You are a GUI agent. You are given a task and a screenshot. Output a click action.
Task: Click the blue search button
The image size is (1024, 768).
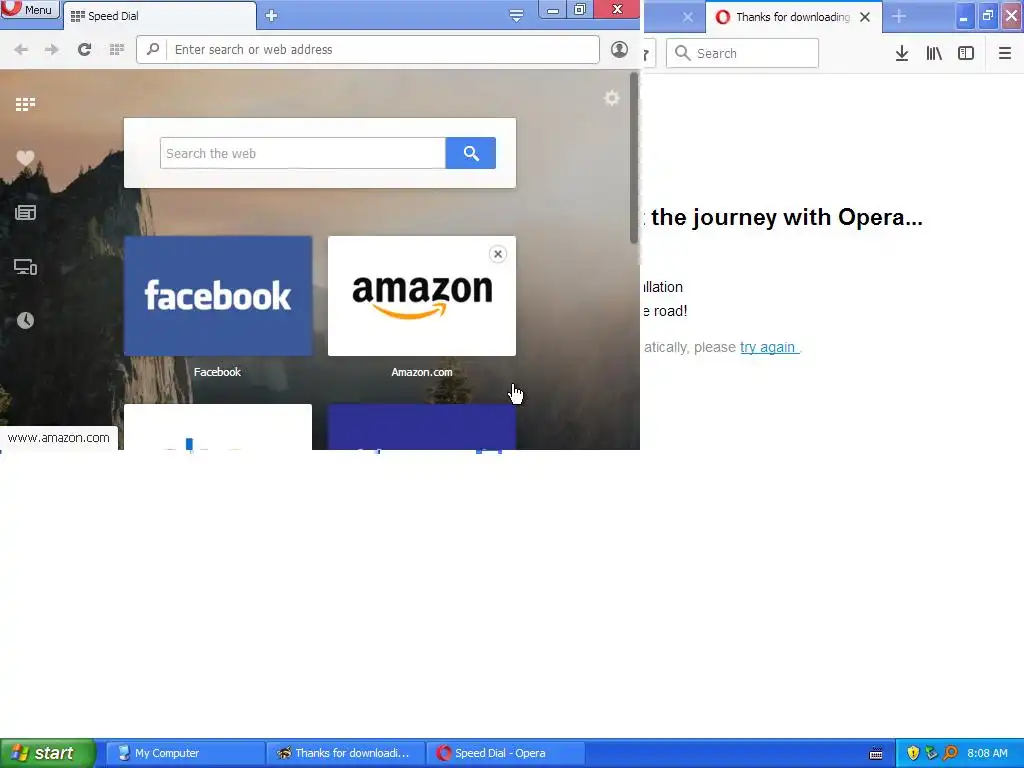471,153
